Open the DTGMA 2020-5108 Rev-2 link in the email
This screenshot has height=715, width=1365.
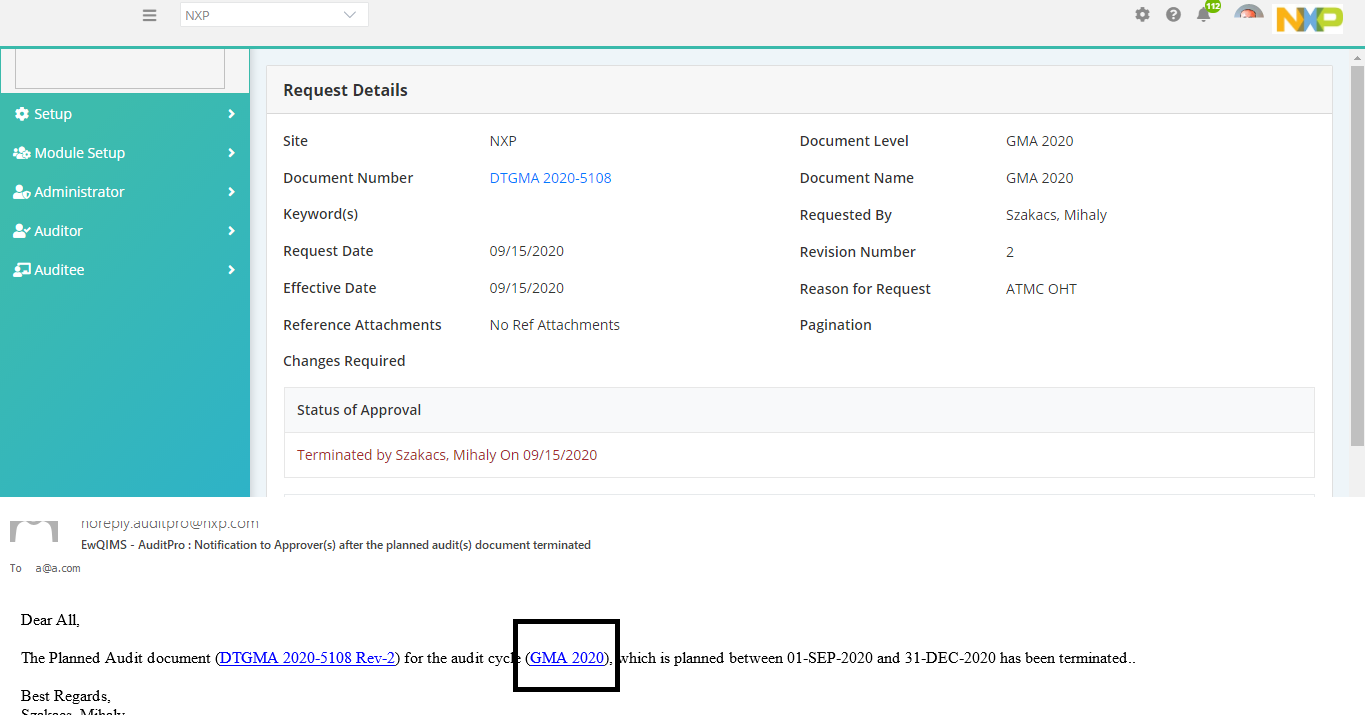coord(308,658)
